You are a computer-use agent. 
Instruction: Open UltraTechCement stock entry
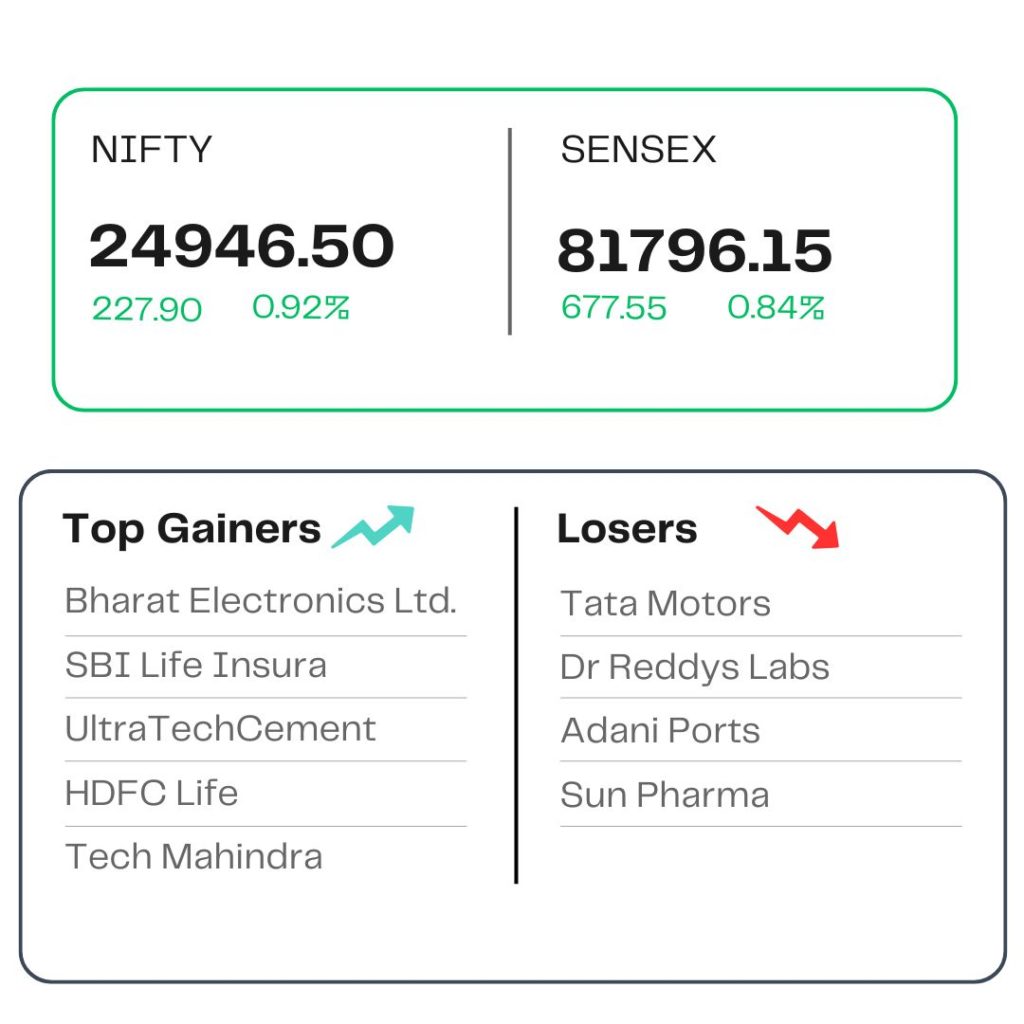point(221,729)
